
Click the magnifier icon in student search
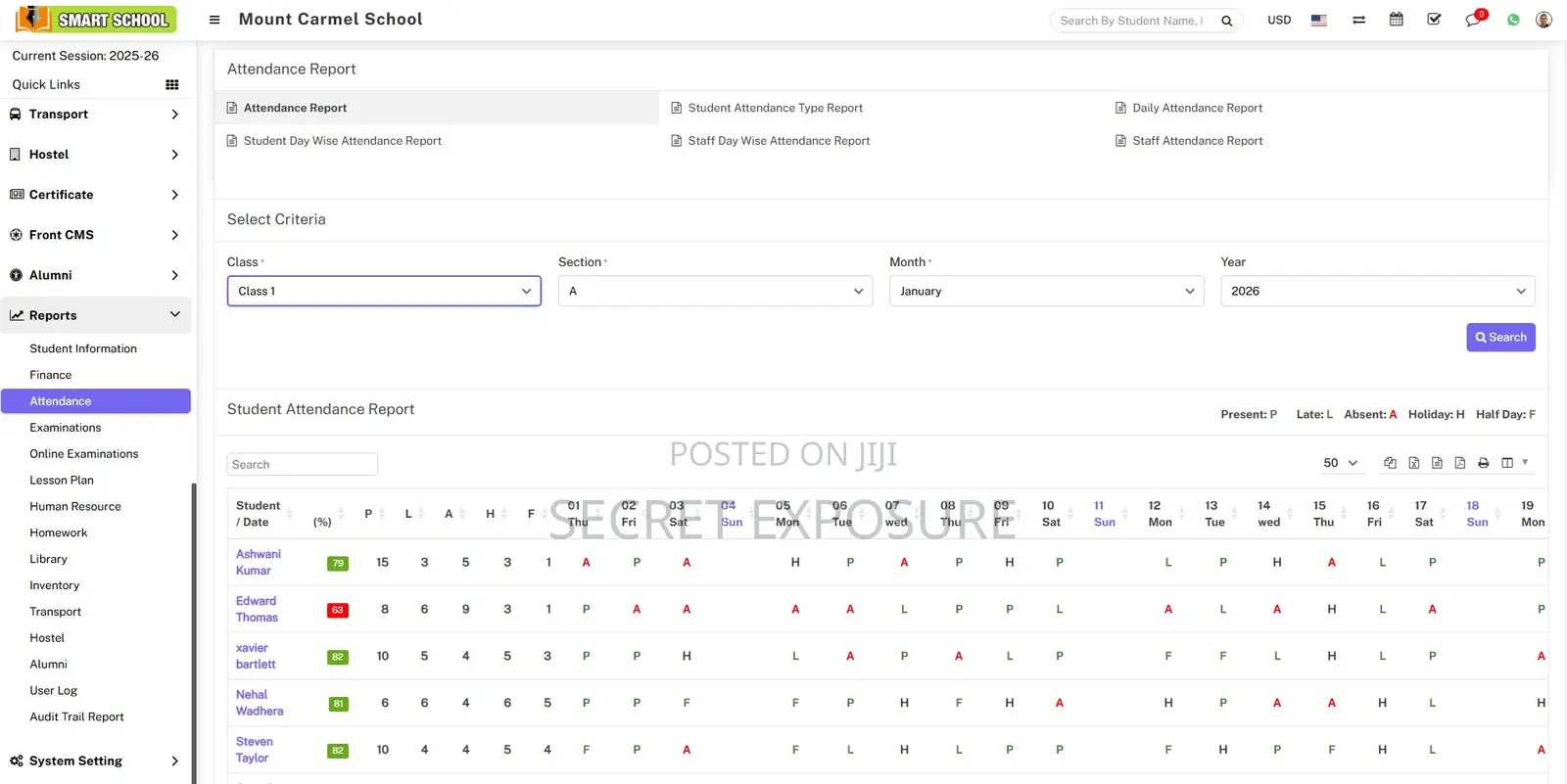[x=1226, y=21]
